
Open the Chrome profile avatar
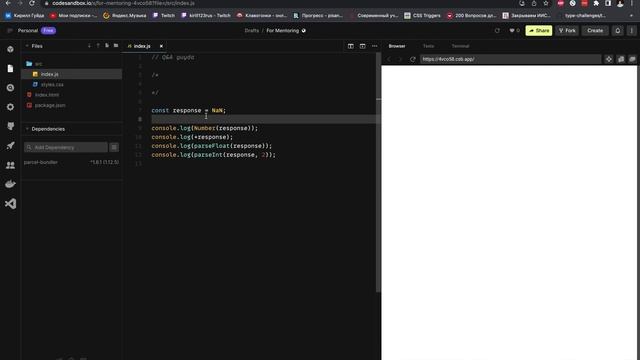pos(620,3)
